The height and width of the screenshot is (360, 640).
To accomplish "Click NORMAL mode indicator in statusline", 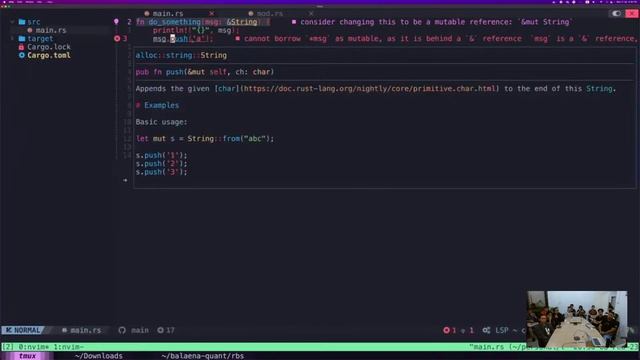I will point(23,330).
